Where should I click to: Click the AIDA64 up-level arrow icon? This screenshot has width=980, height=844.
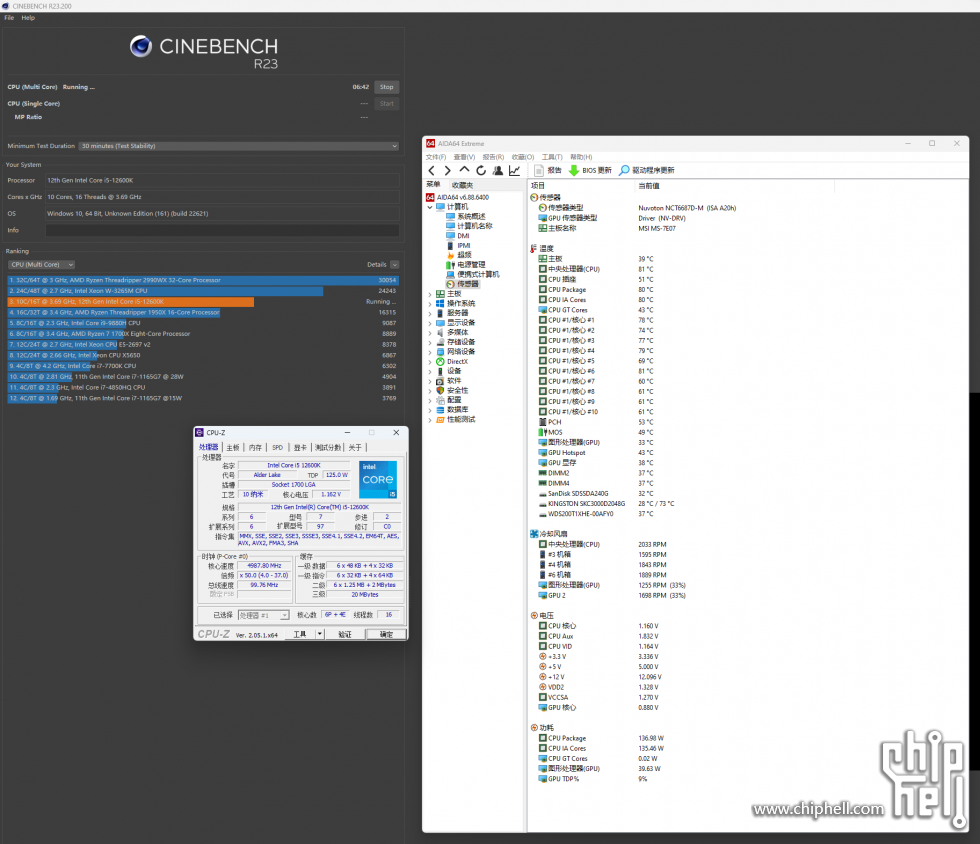(x=464, y=170)
